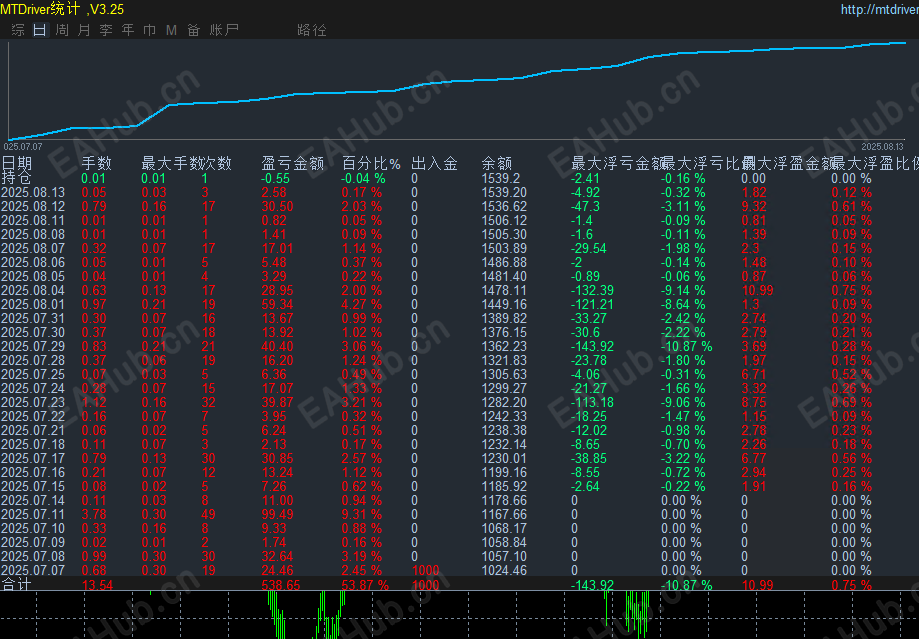The image size is (919, 639).
Task: Click the blue equity curve chart
Action: point(457,88)
